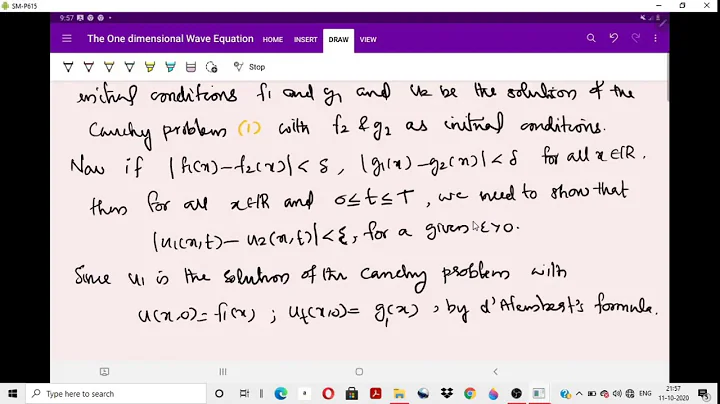Viewport: 720px width, 404px height.
Task: Change ENG input language
Action: (x=645, y=393)
